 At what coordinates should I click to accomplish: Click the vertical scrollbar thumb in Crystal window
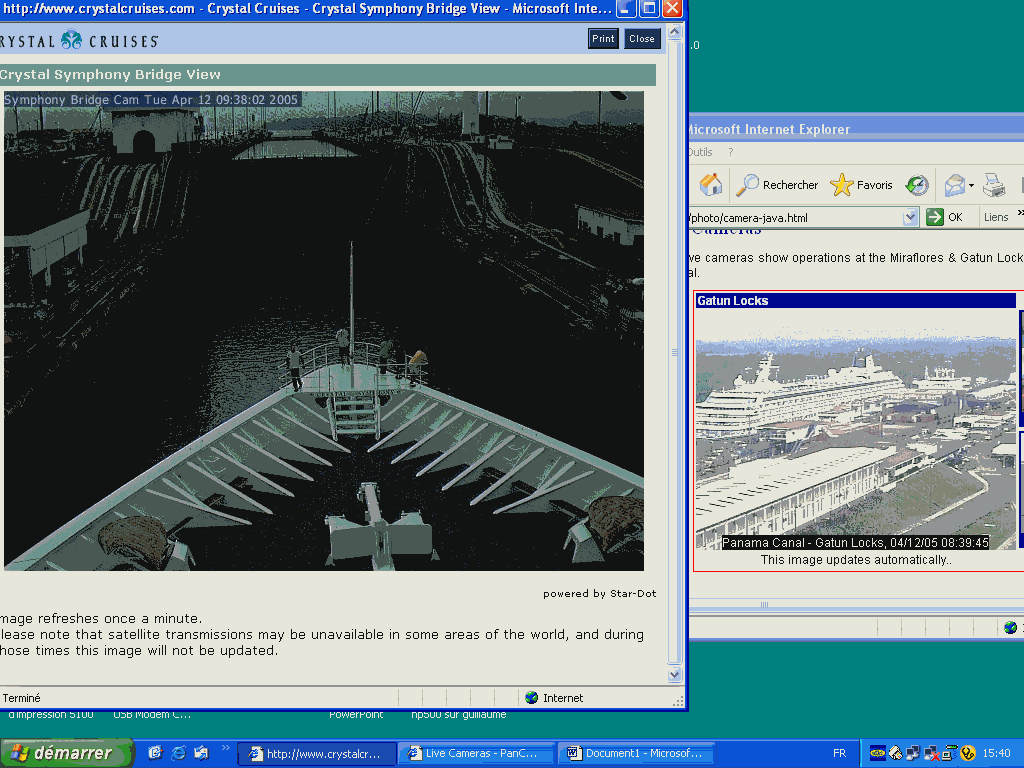click(675, 353)
